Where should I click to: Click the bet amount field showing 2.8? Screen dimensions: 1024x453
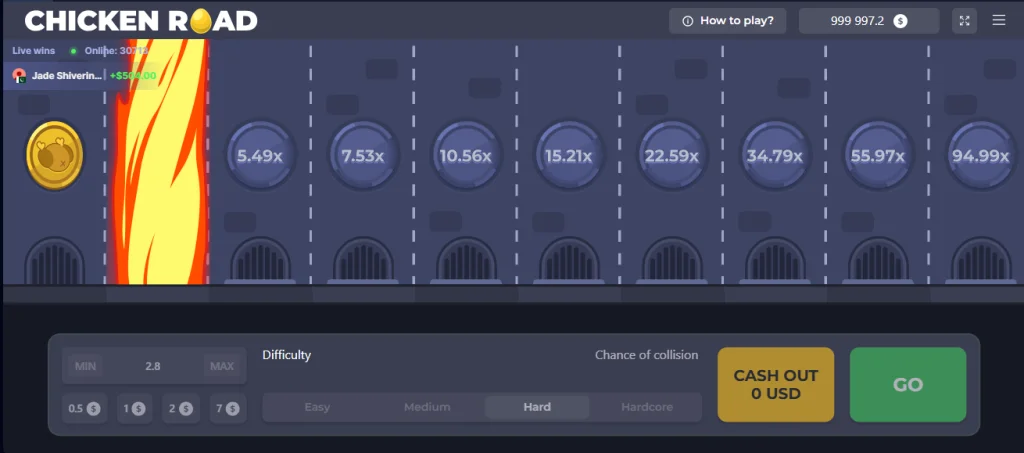(153, 366)
